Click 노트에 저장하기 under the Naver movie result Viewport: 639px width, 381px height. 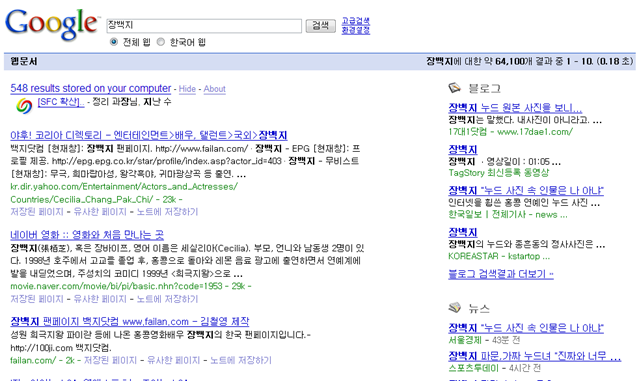[167, 299]
